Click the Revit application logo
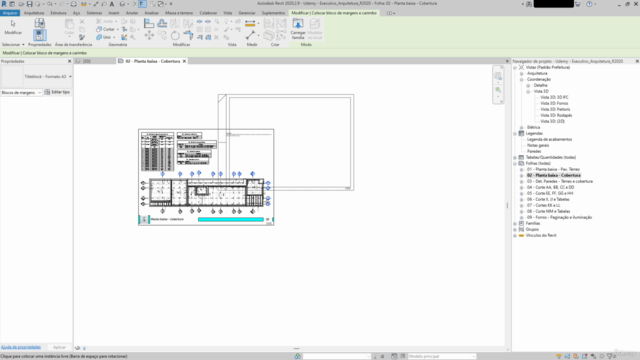The image size is (640, 360). [4, 4]
